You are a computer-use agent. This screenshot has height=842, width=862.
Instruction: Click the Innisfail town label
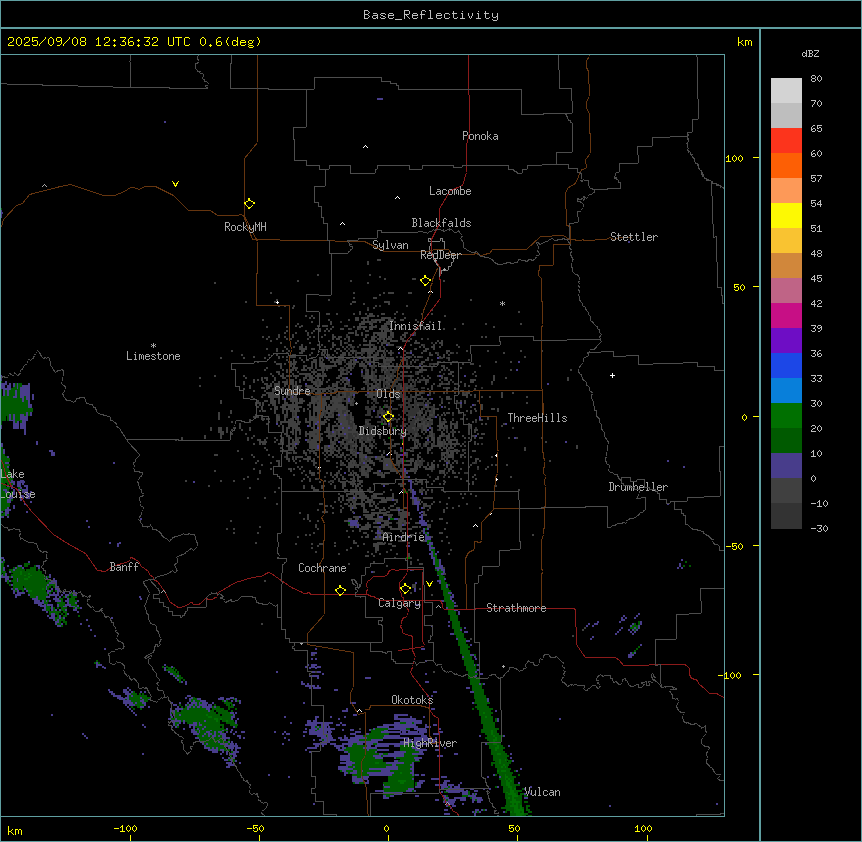(416, 326)
